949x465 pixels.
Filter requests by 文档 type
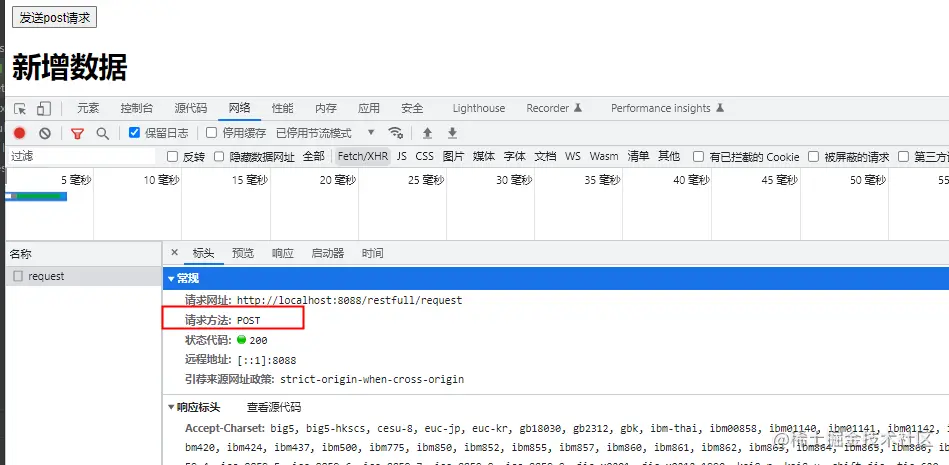[x=545, y=156]
